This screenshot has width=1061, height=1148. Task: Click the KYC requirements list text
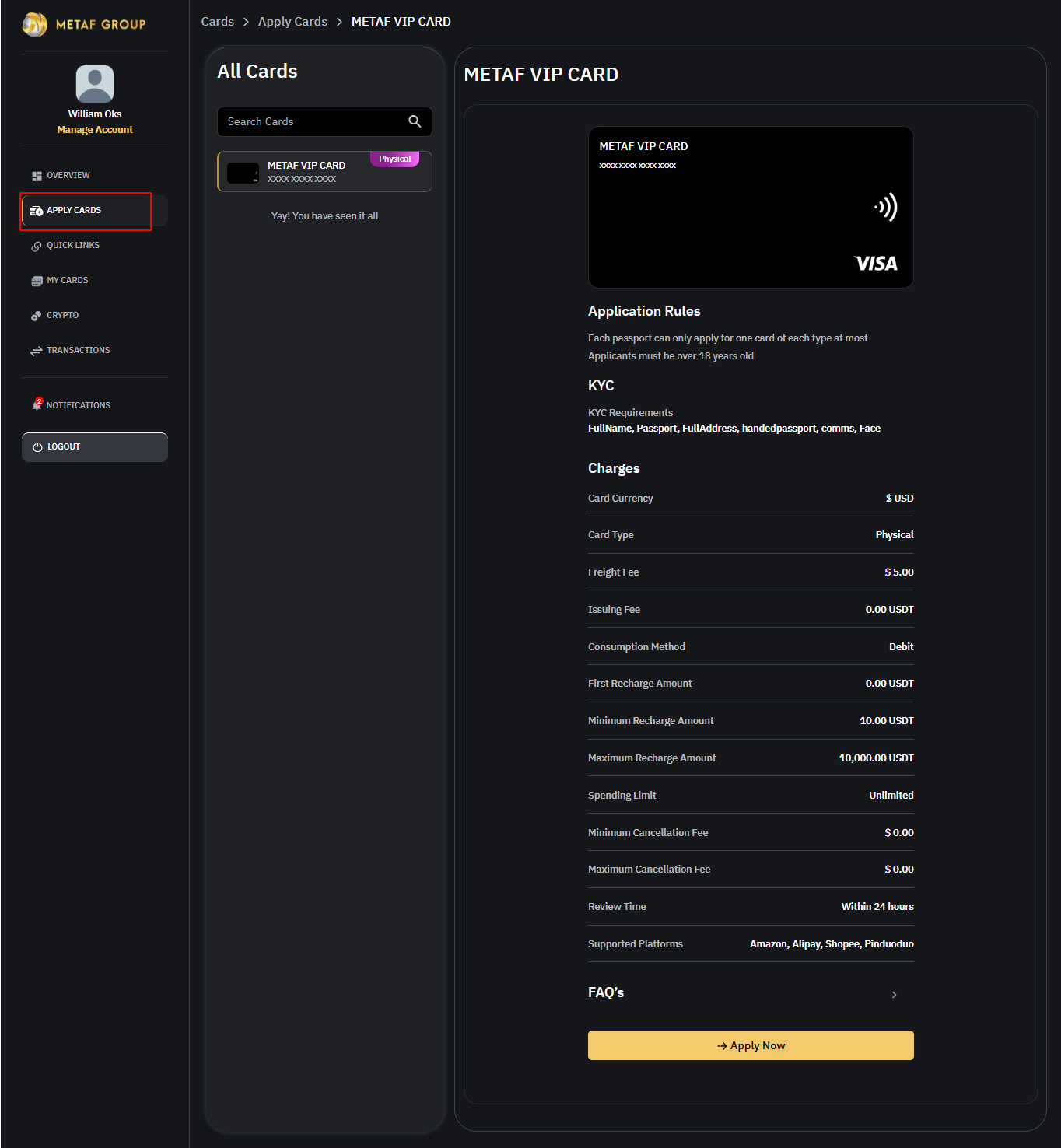pos(734,429)
